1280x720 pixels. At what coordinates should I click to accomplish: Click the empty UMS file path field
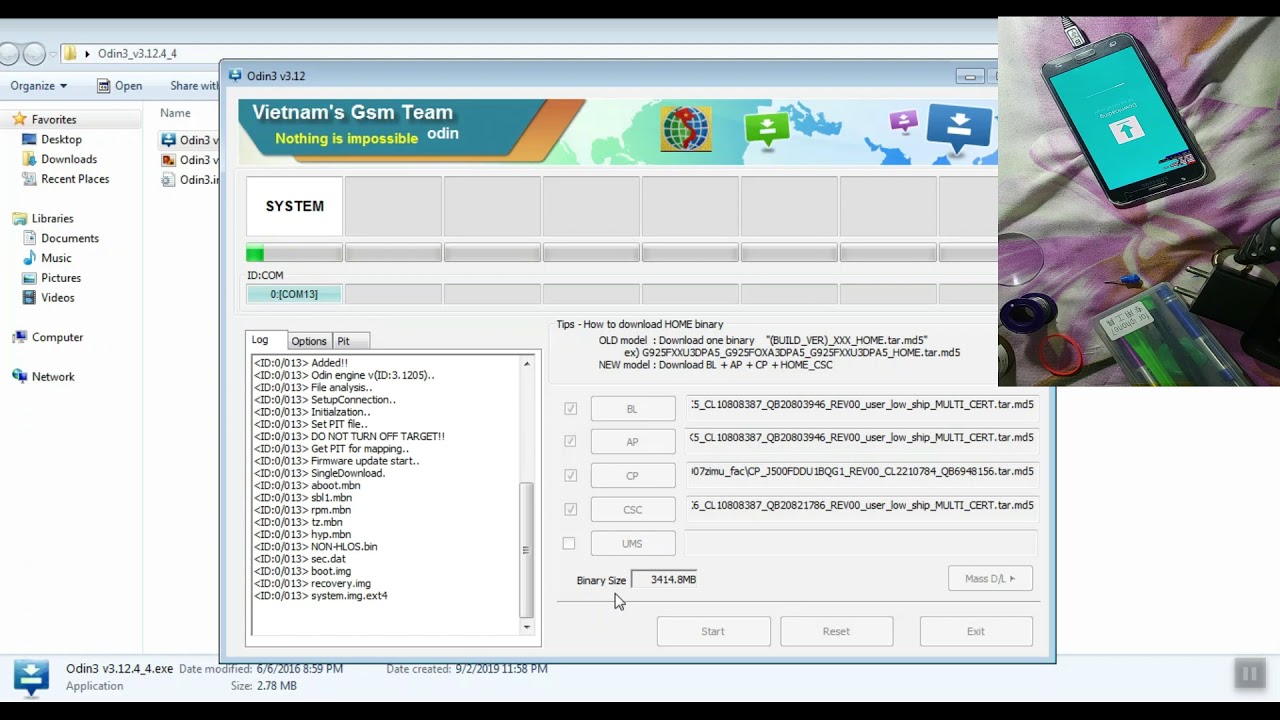(861, 543)
